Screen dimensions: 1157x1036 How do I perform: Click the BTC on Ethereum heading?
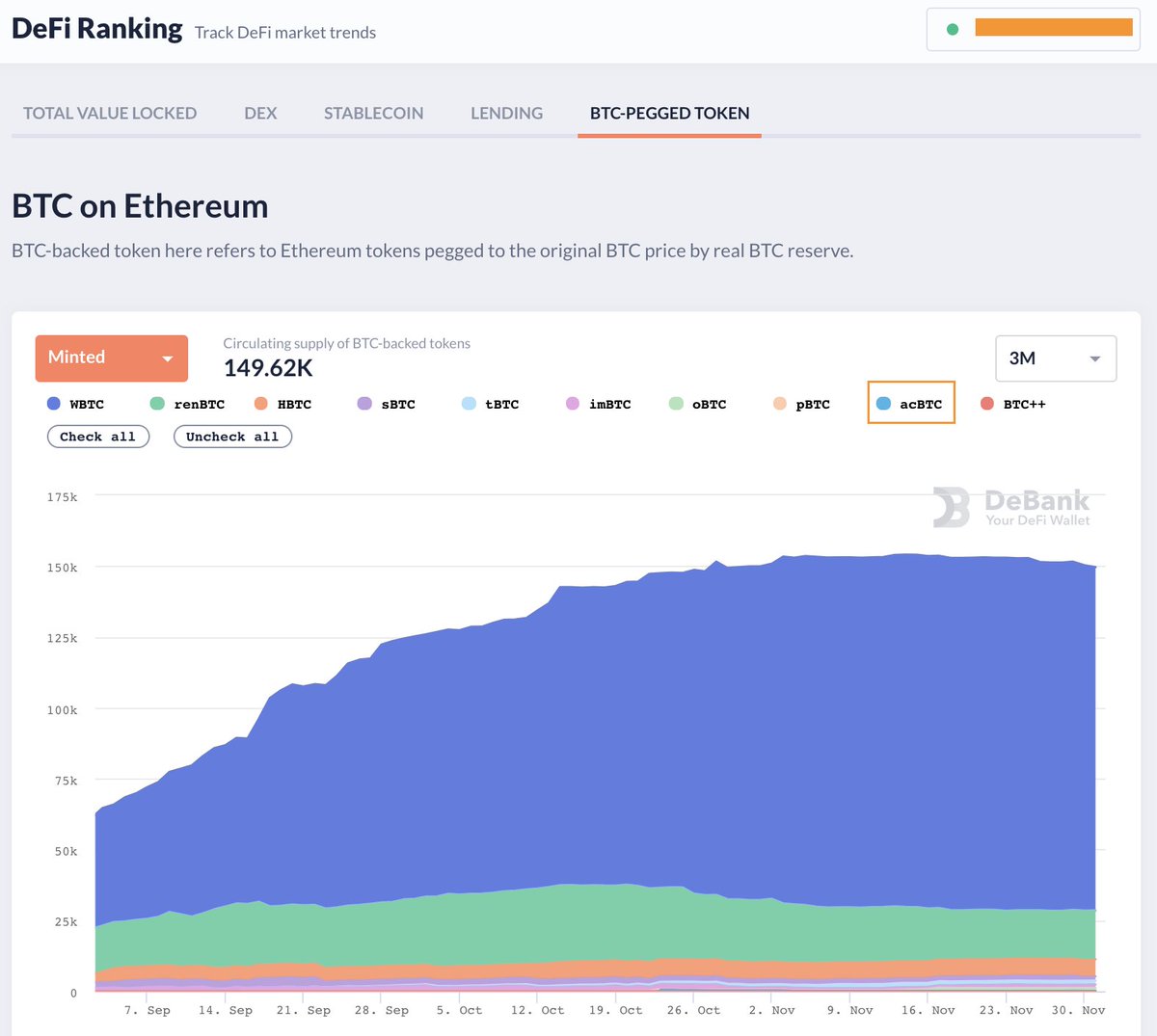(140, 206)
